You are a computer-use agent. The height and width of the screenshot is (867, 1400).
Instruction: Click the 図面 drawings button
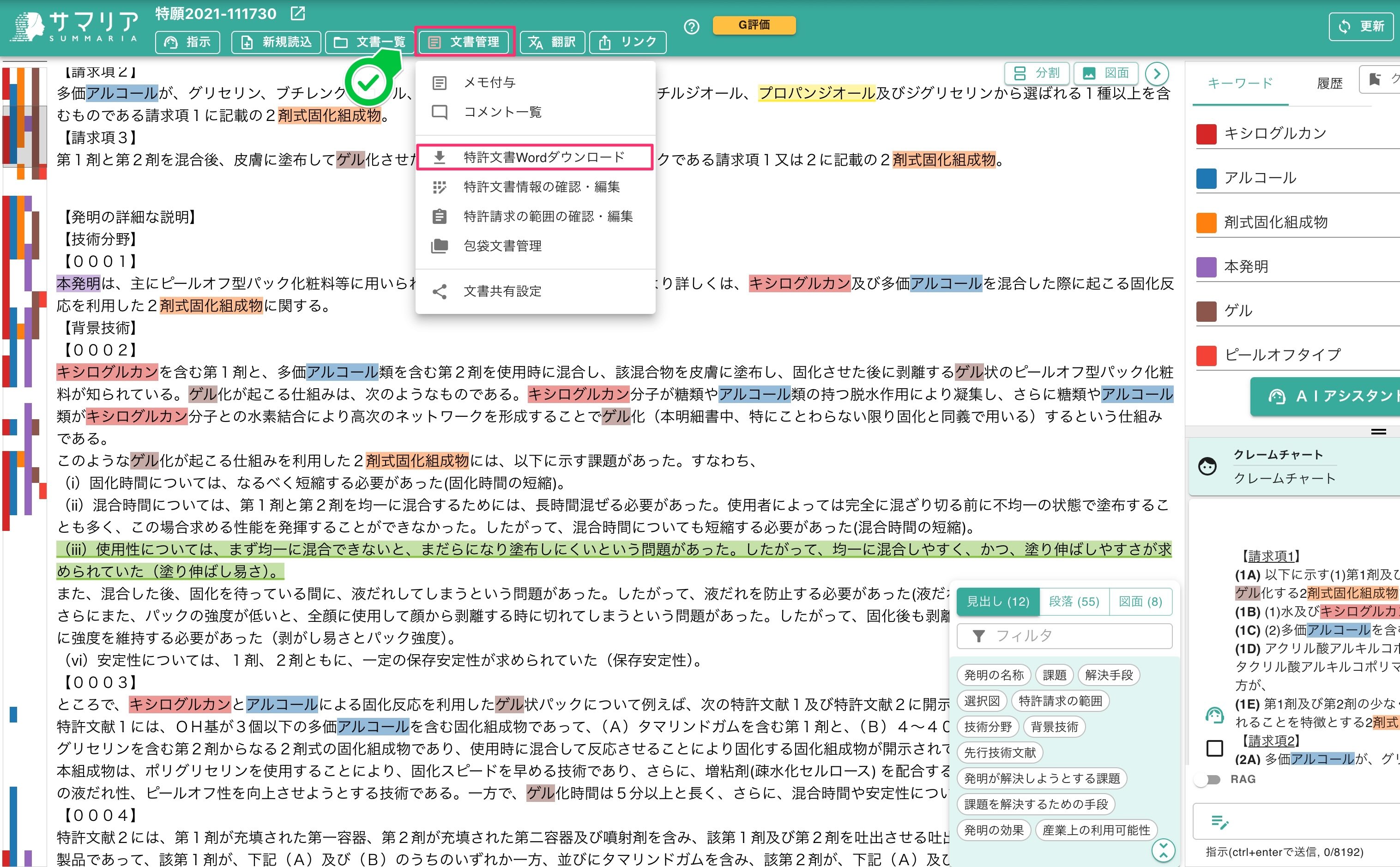(x=1105, y=73)
